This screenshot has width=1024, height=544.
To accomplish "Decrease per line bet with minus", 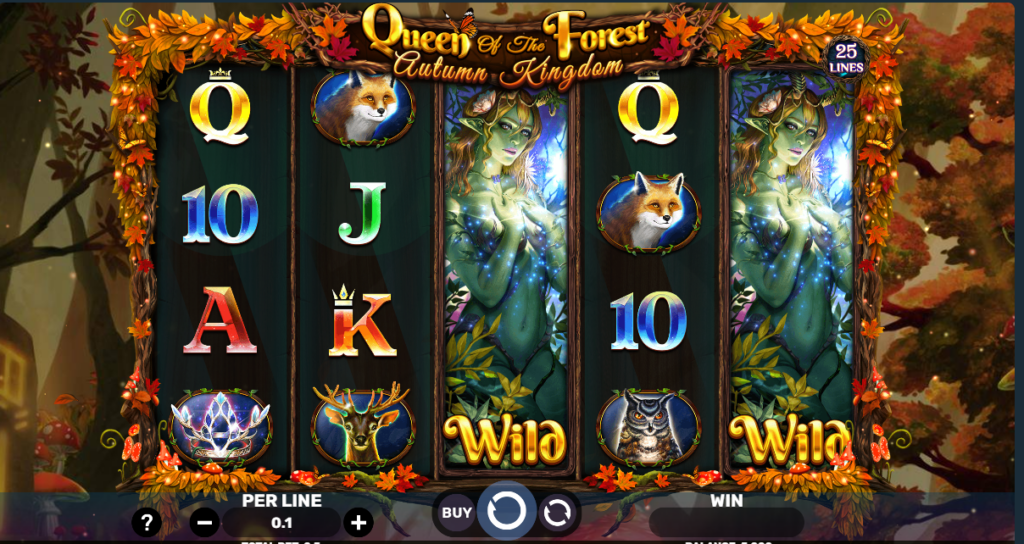I will [204, 522].
